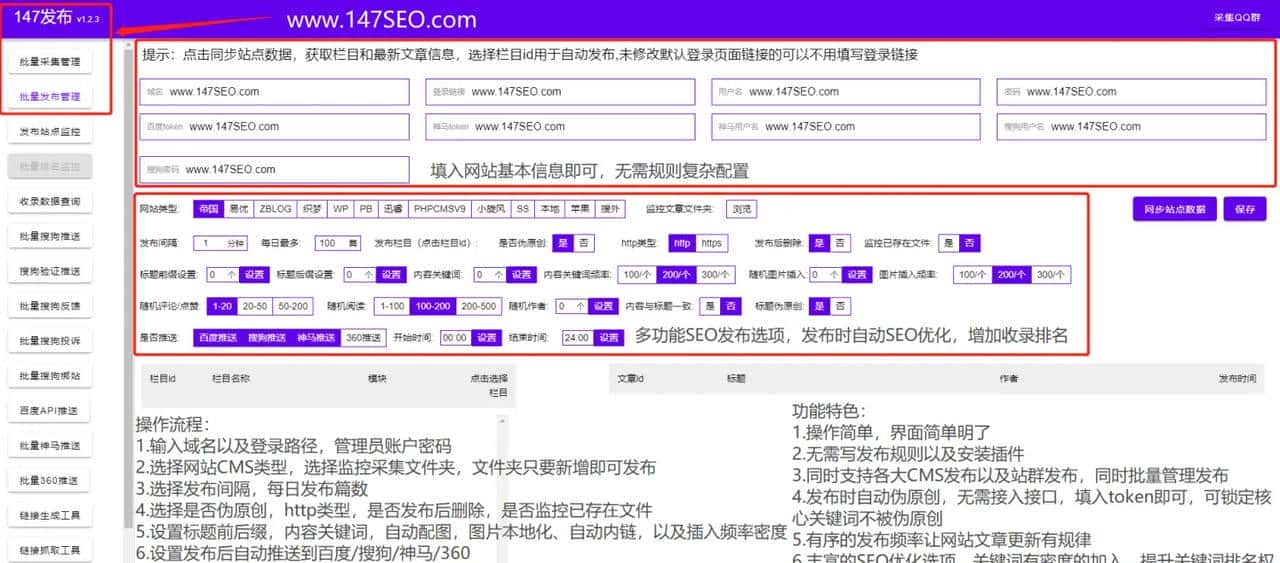1280x563 pixels.
Task: Select ZBLOG website type
Action: click(275, 209)
